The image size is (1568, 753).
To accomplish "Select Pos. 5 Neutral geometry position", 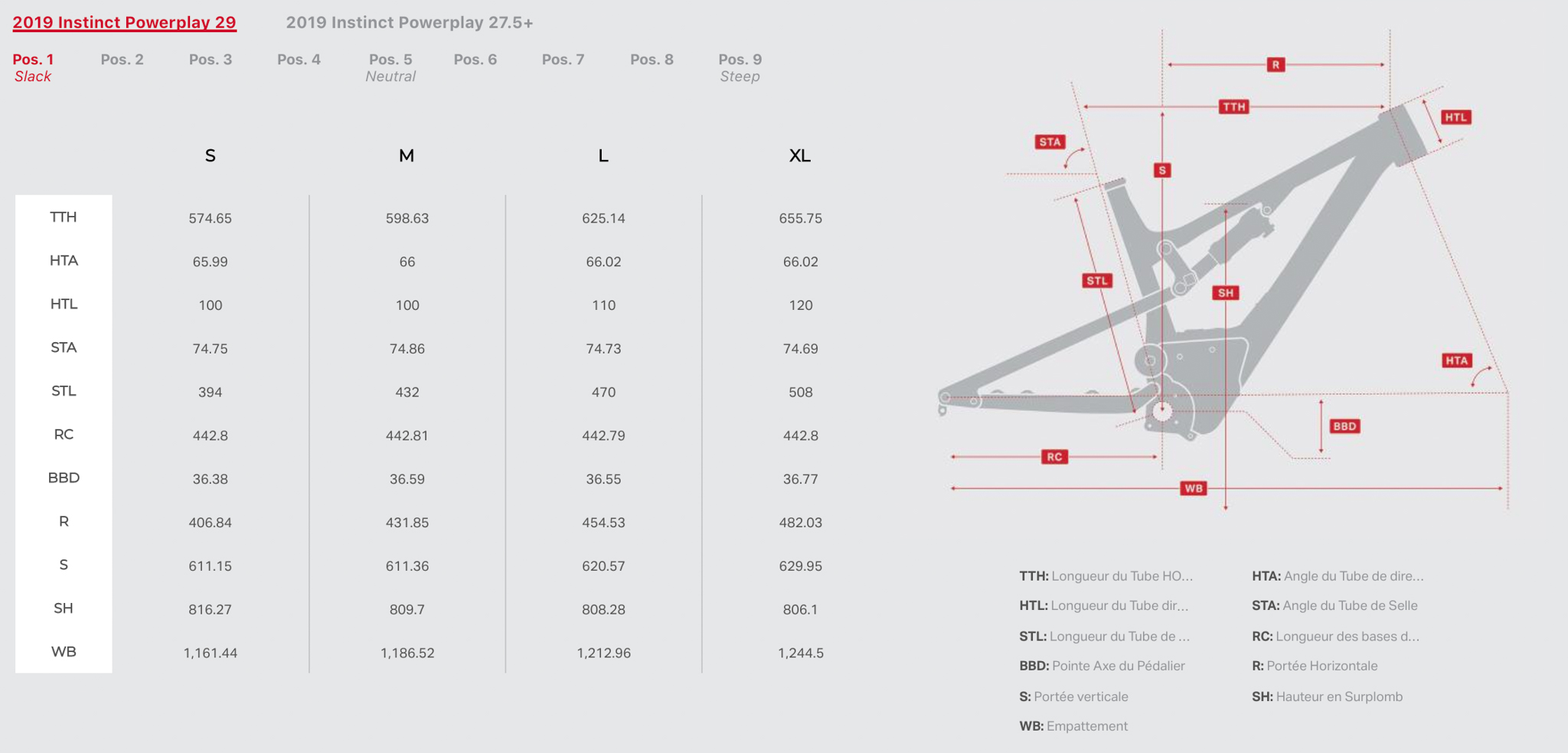I will point(390,67).
